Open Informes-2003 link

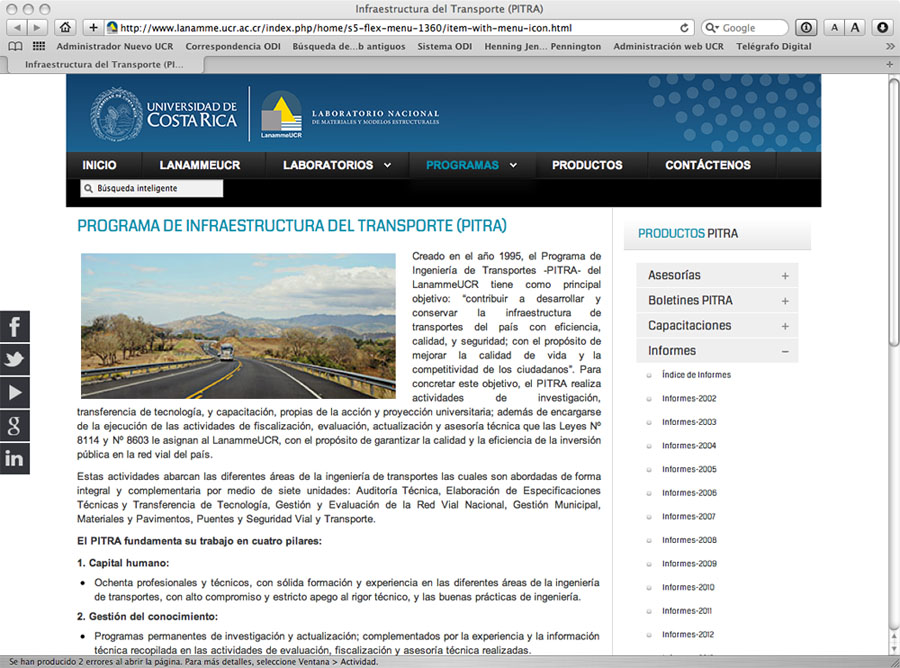point(689,422)
